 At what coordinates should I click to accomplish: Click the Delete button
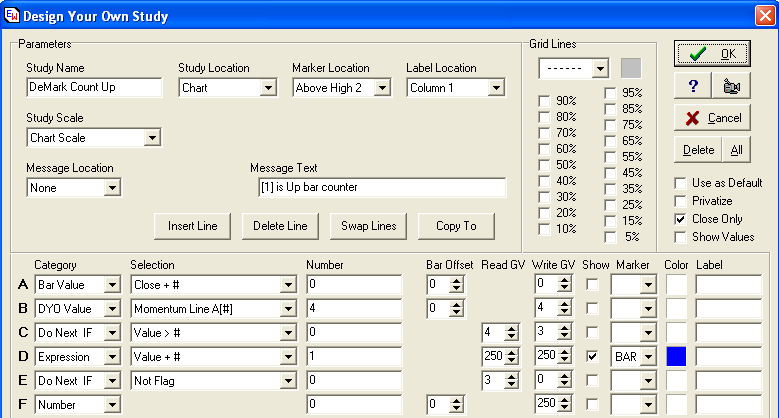click(698, 150)
